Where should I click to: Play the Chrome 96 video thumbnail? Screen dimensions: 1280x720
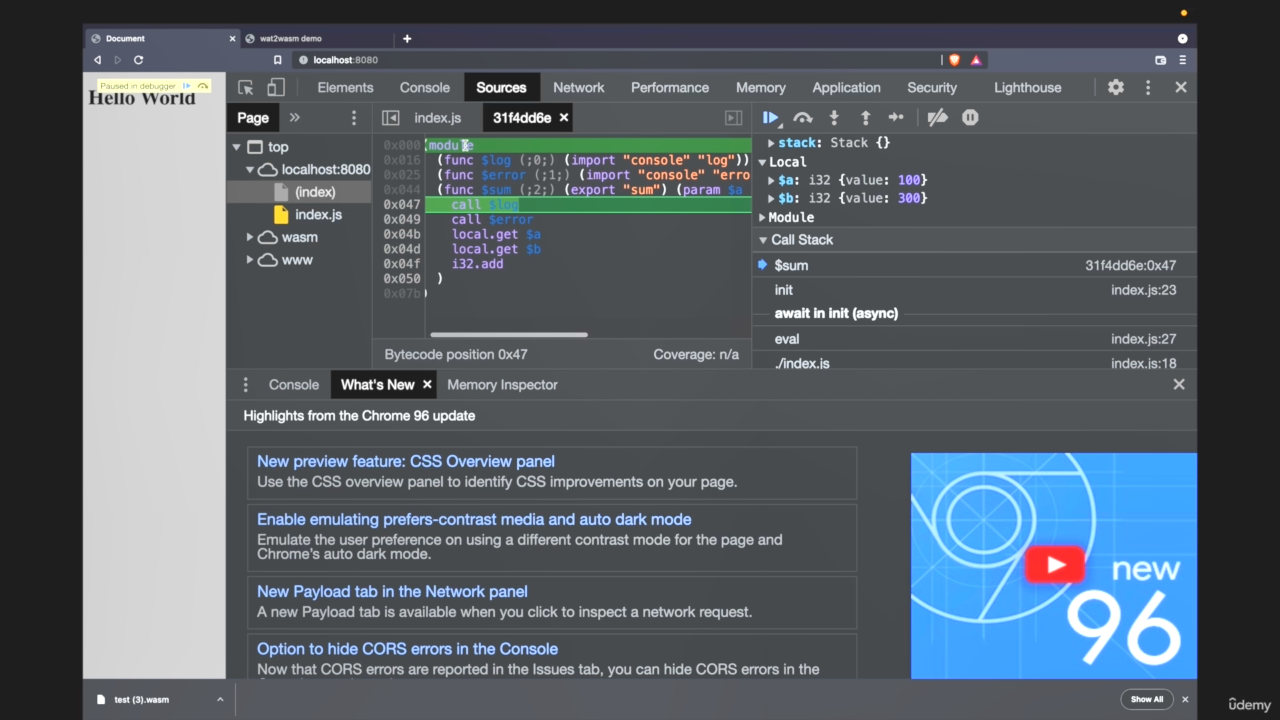(1054, 565)
